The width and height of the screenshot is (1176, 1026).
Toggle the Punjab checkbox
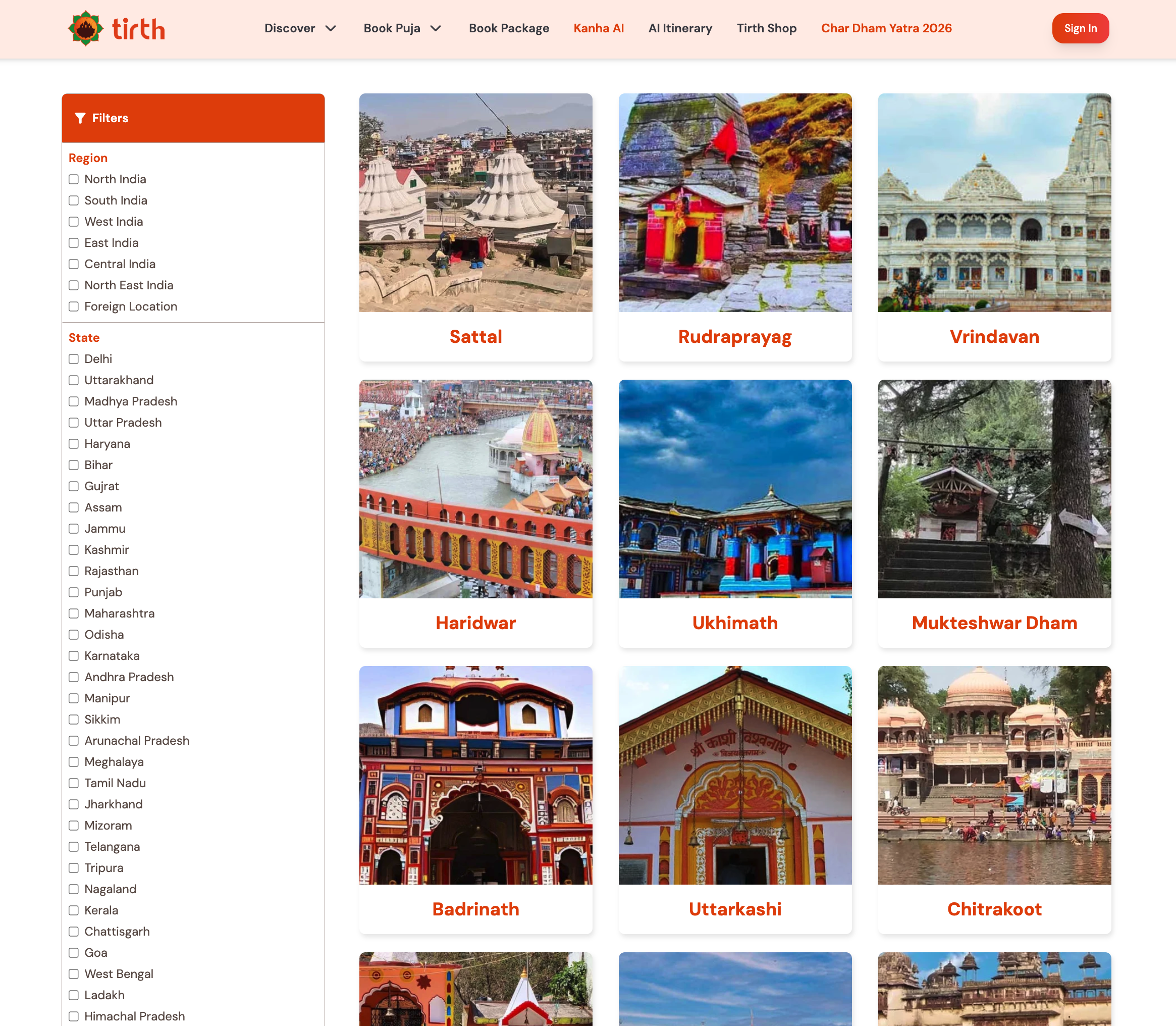(74, 592)
